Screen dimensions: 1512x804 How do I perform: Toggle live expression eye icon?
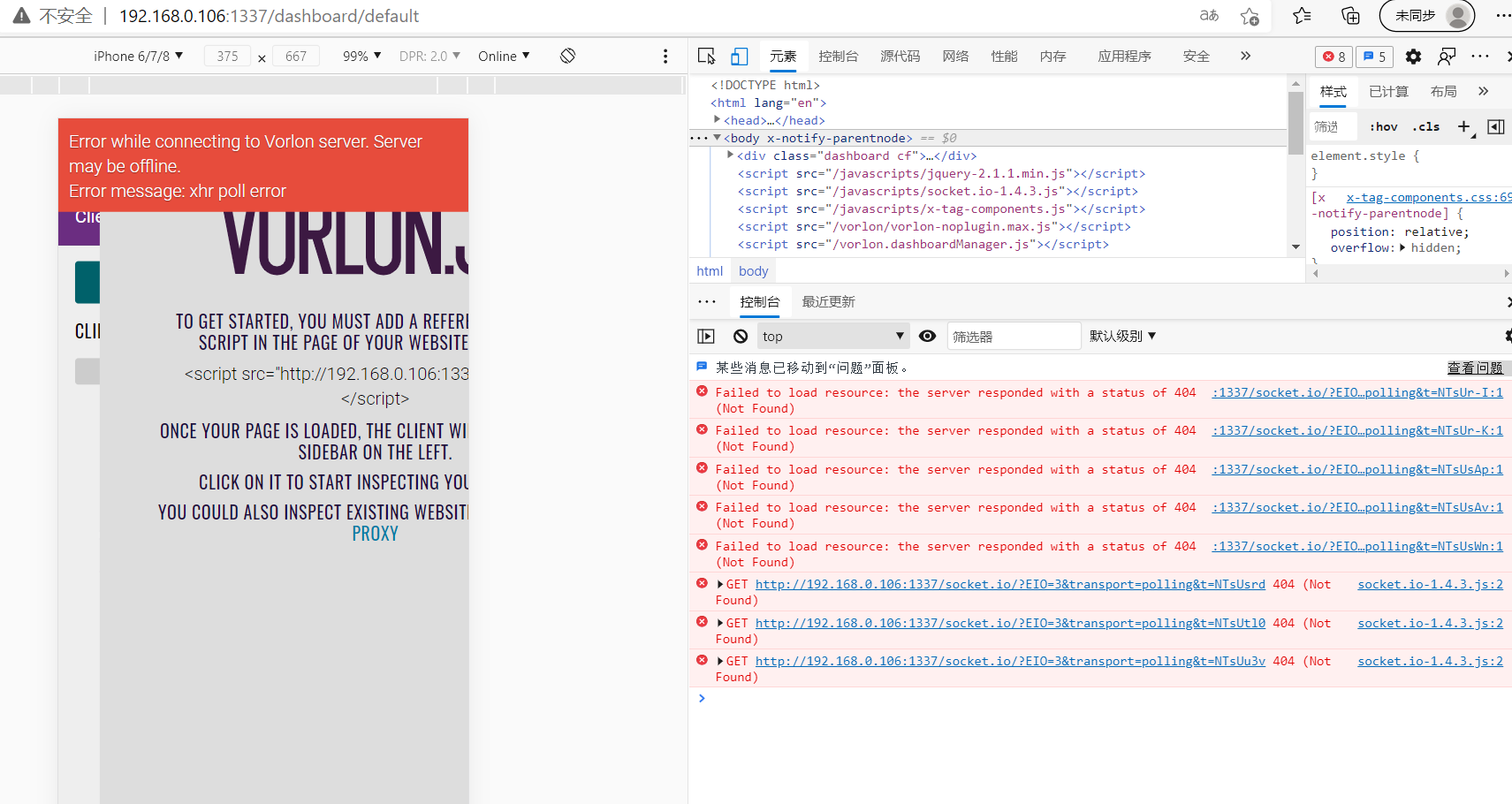(927, 336)
